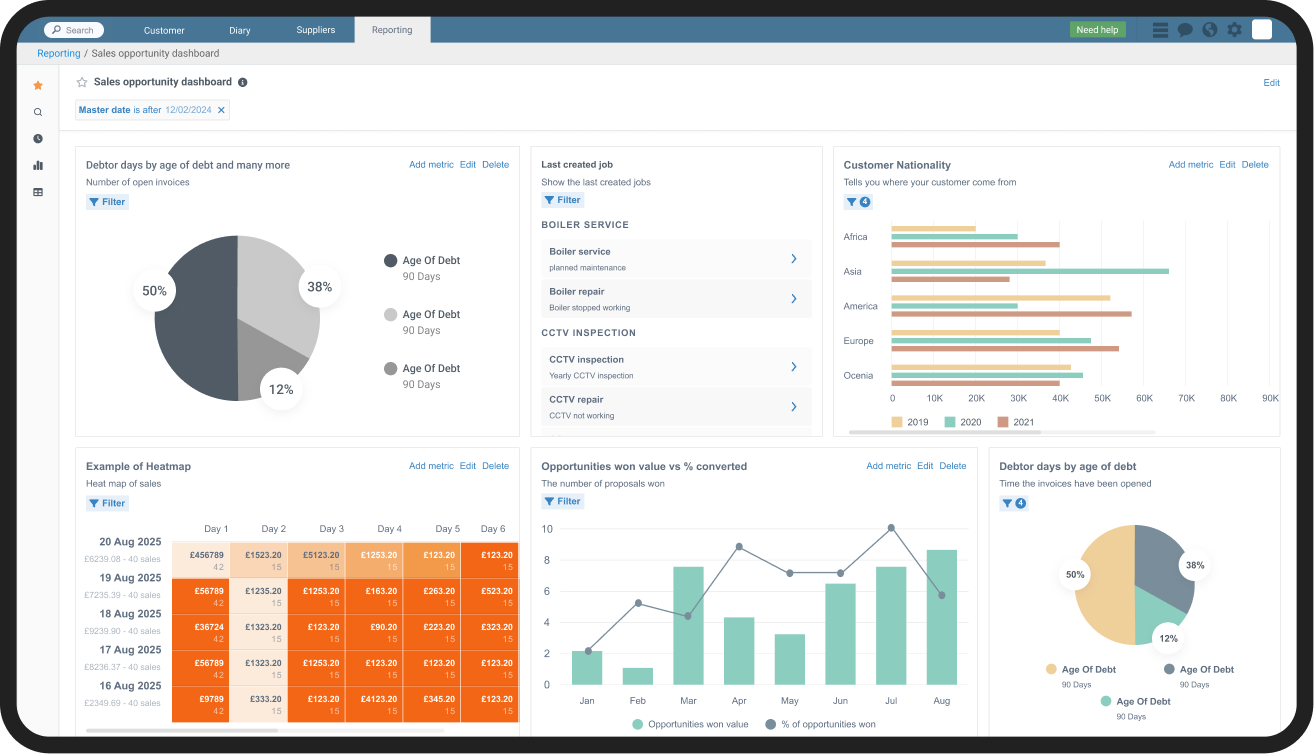This screenshot has width=1314, height=754.
Task: Open the hamburger menu in the header
Action: pyautogui.click(x=1159, y=30)
